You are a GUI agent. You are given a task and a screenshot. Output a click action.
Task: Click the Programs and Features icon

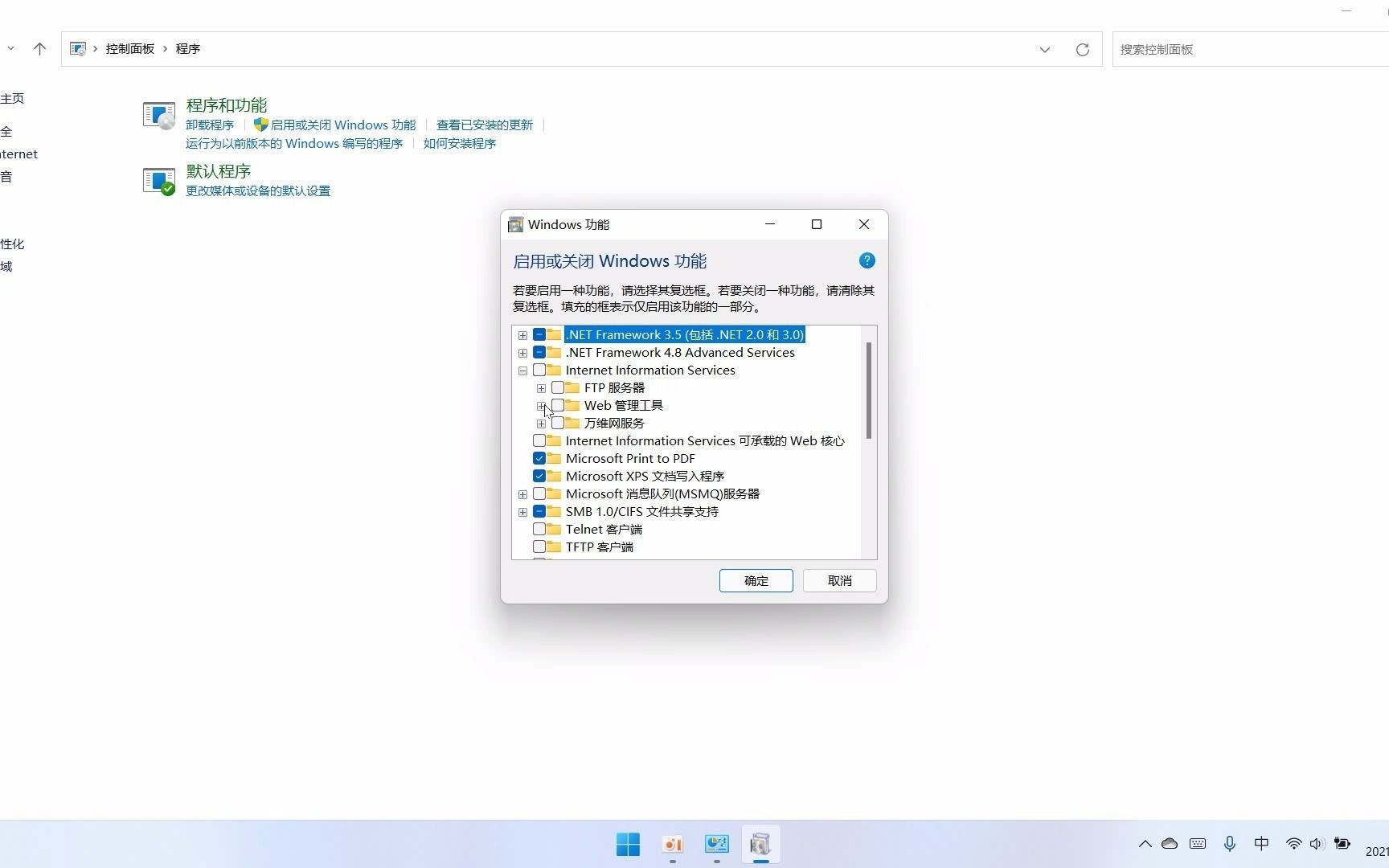tap(159, 115)
